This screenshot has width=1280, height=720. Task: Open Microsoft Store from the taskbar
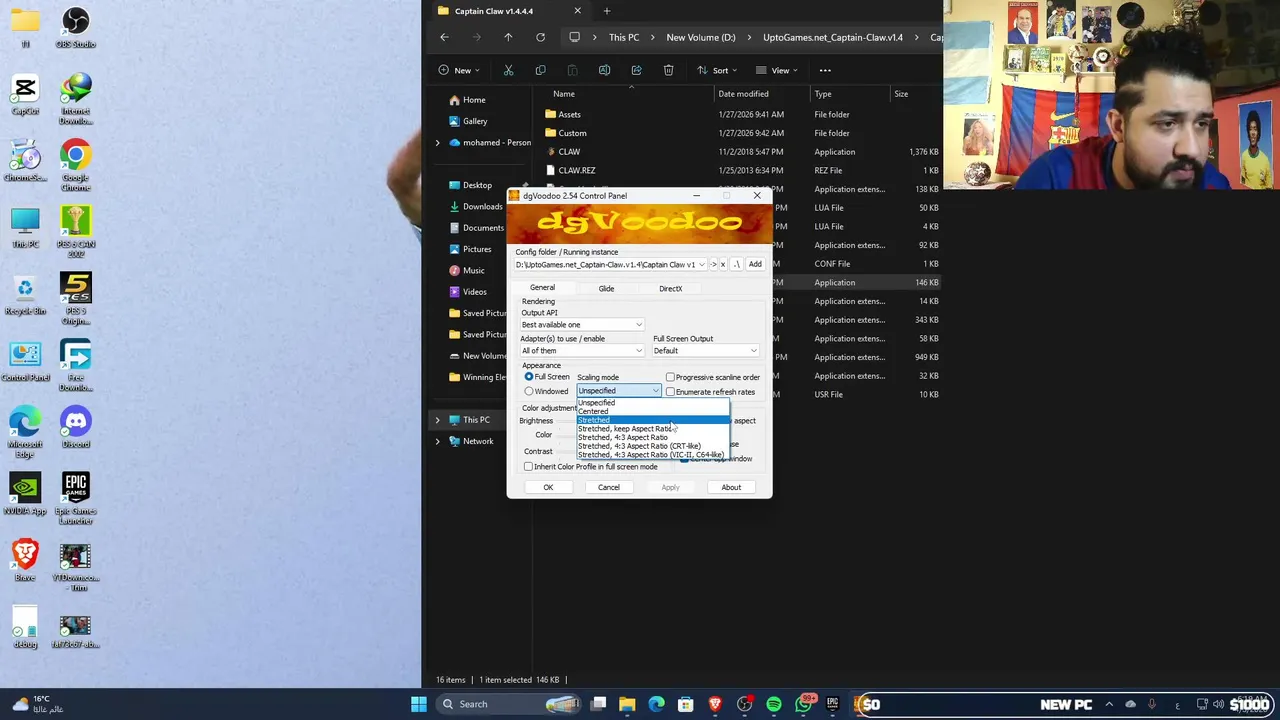click(x=686, y=704)
